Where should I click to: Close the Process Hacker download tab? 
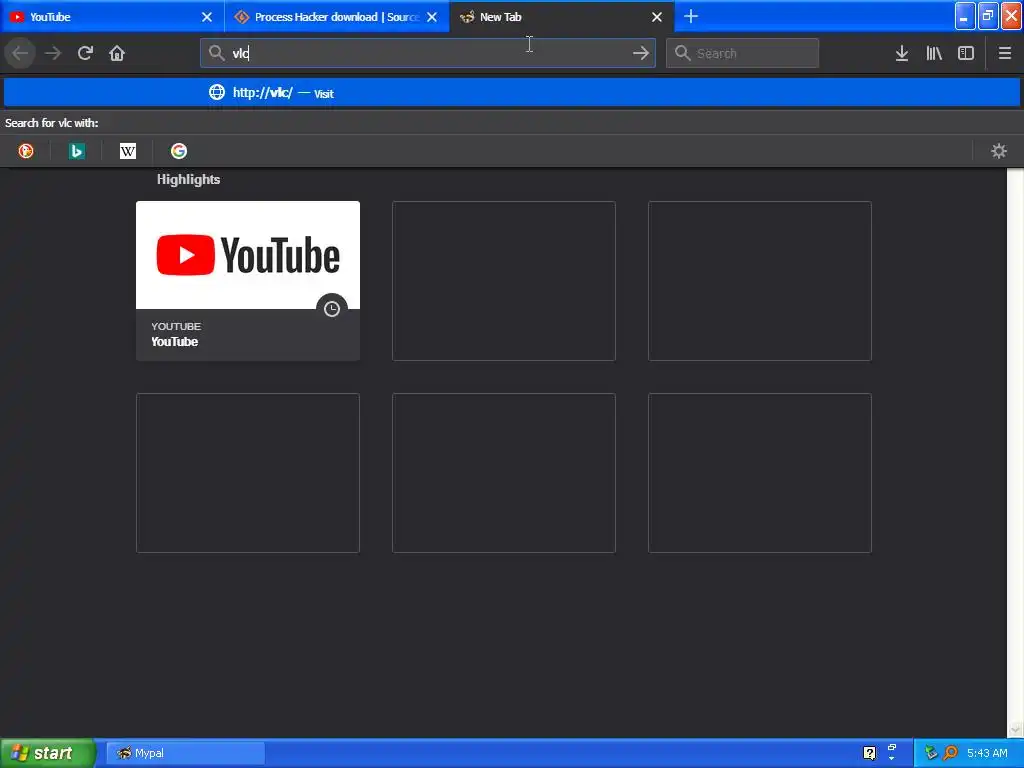[x=432, y=17]
